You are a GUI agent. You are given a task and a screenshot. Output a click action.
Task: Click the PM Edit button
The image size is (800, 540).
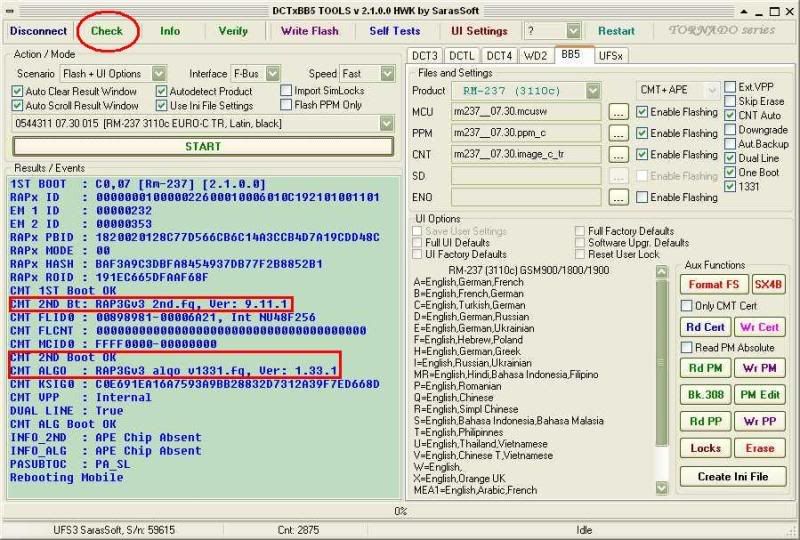[760, 395]
